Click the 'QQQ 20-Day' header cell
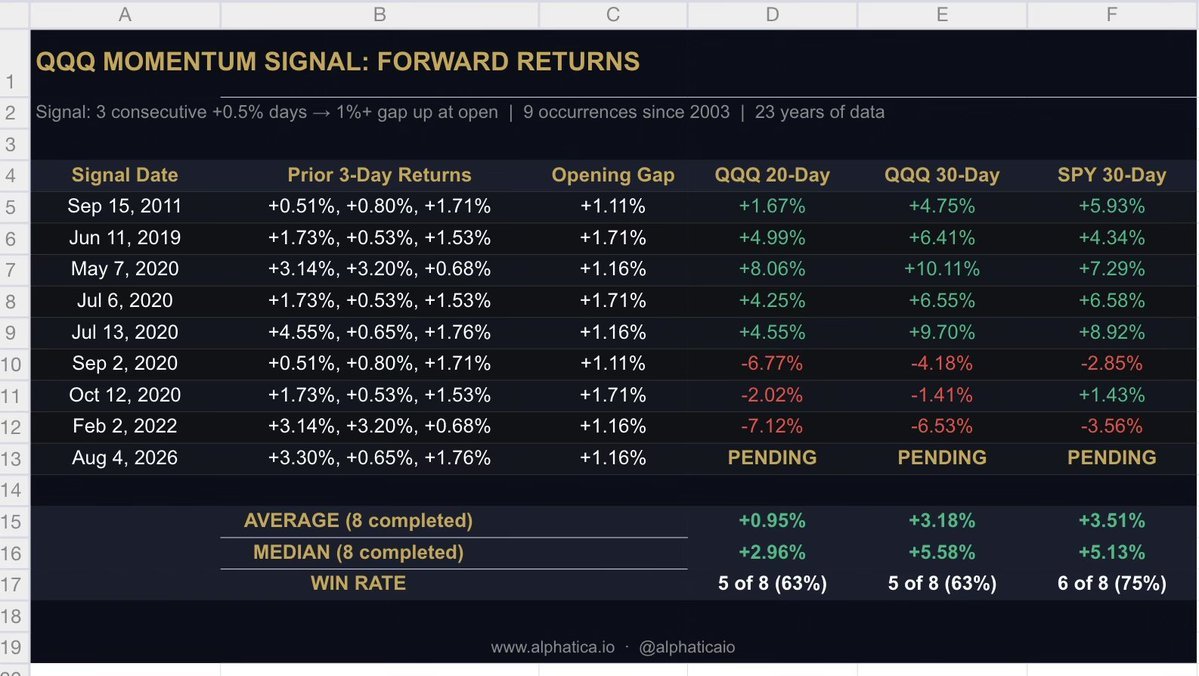Screen dimensions: 1199x676 (x=772, y=175)
